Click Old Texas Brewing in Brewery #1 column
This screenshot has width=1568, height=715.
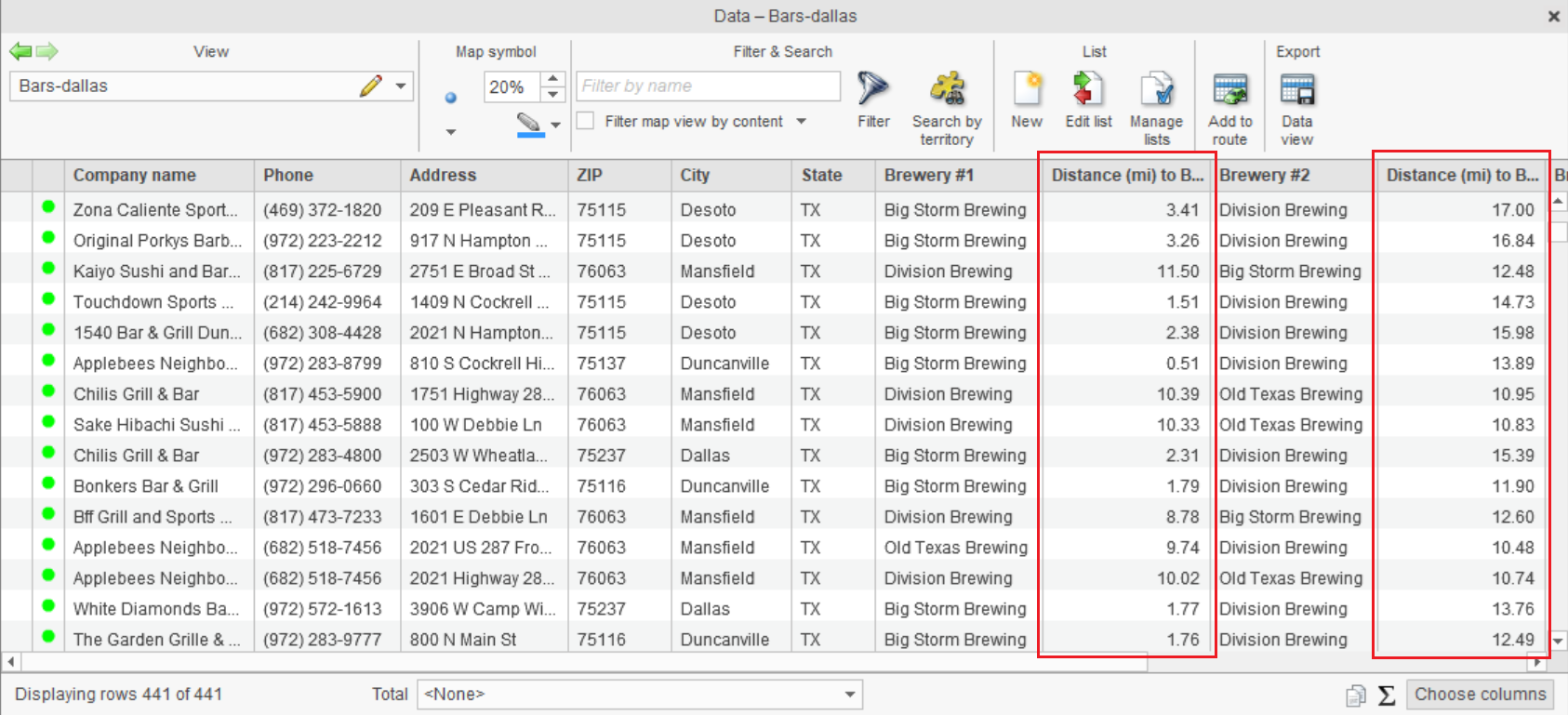pos(956,548)
